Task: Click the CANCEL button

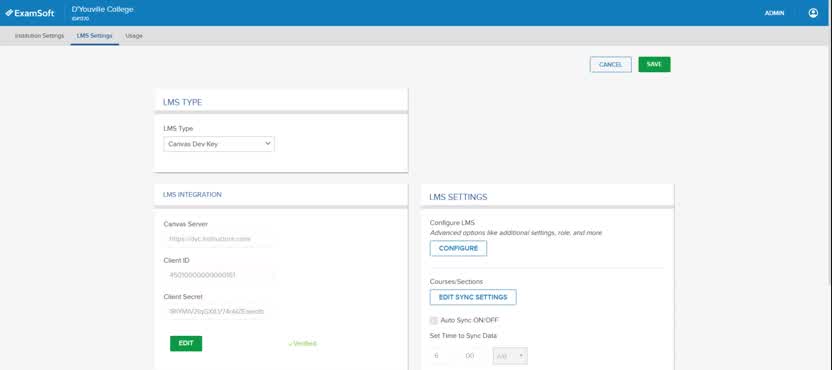Action: (610, 64)
